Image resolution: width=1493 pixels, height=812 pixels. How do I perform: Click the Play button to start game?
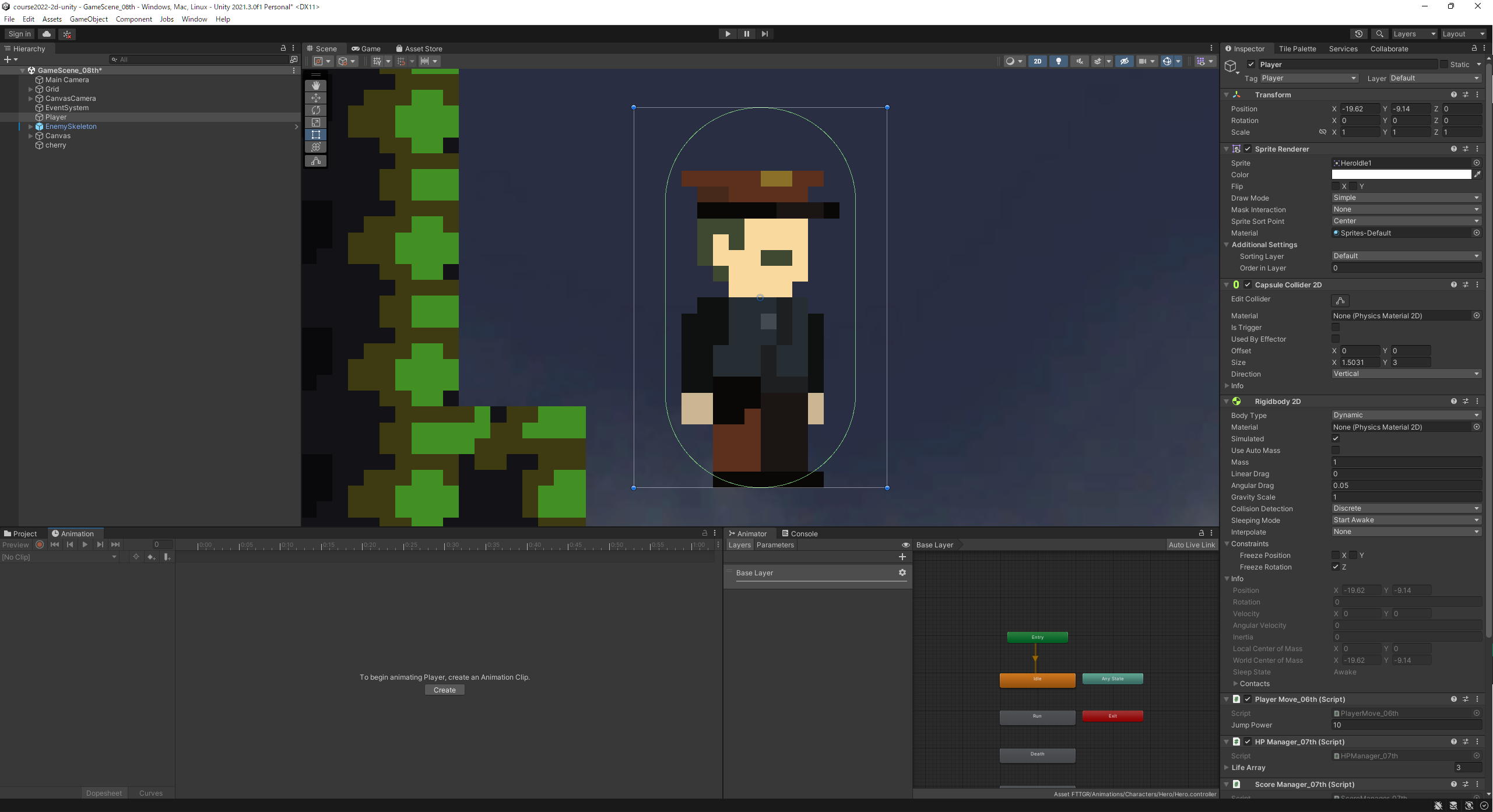(728, 34)
